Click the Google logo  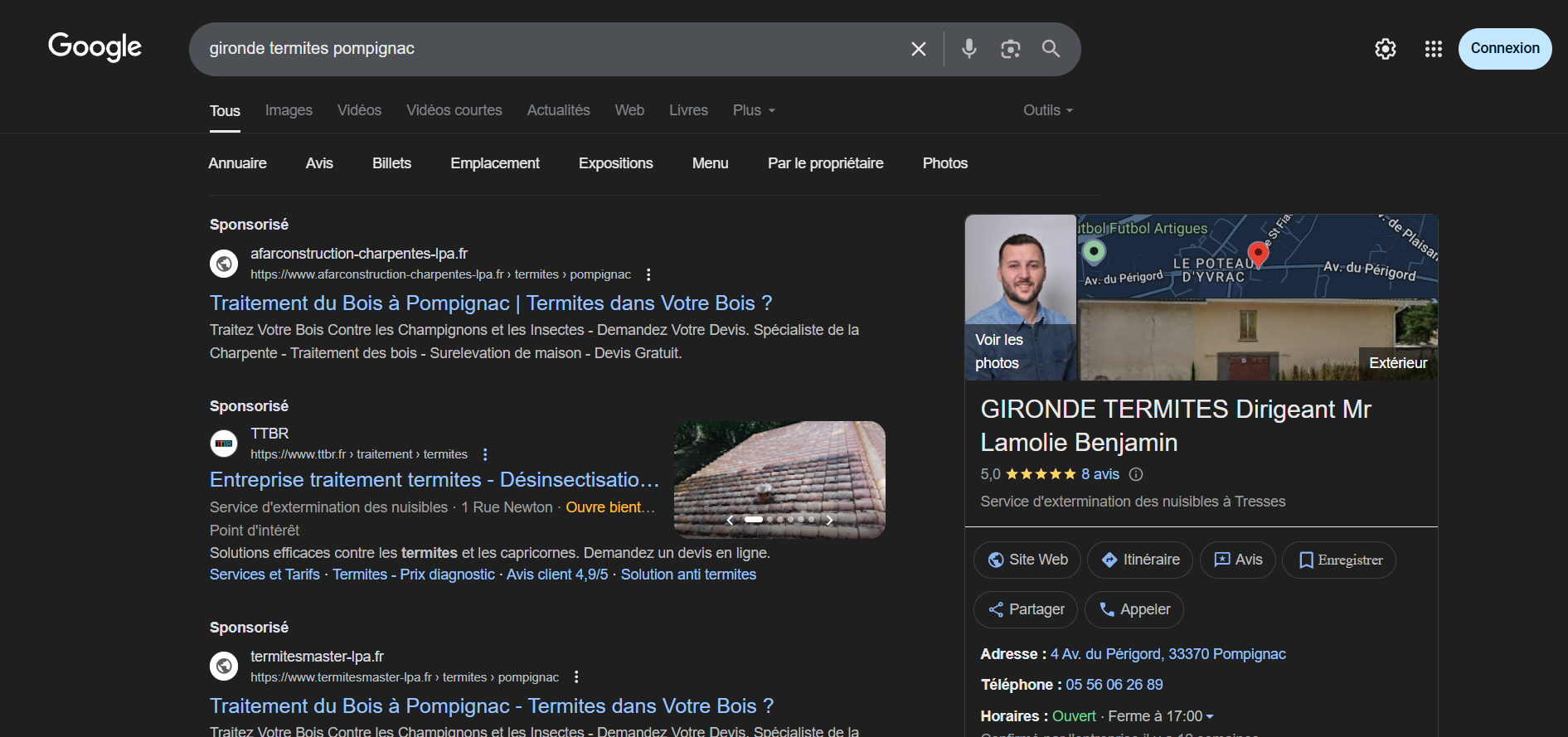point(95,47)
